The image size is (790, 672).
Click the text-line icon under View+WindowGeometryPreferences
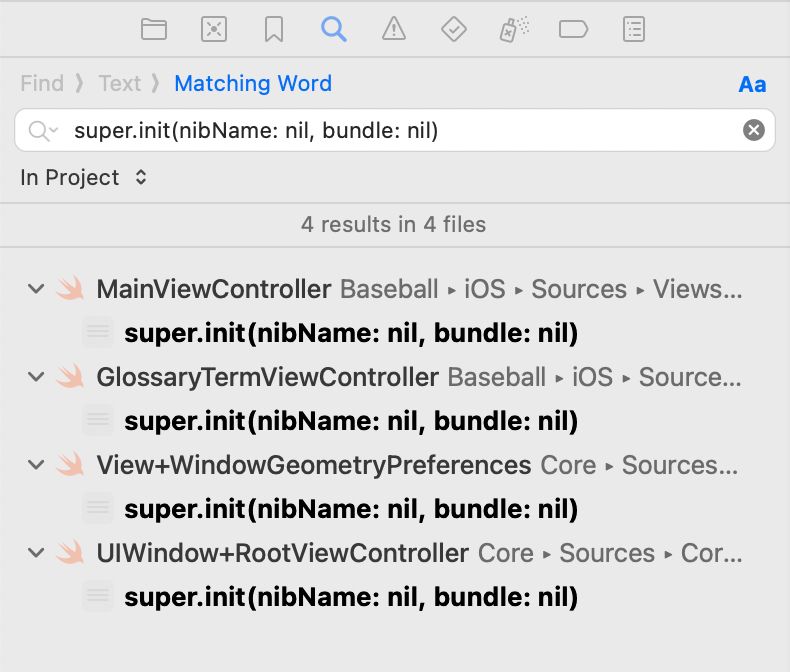98,508
